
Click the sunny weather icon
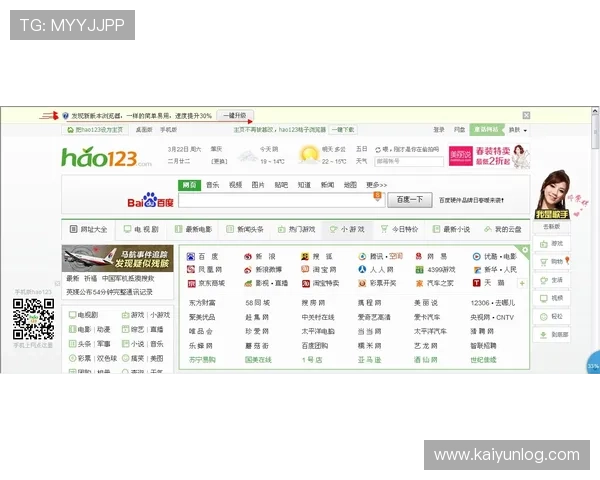(x=309, y=155)
